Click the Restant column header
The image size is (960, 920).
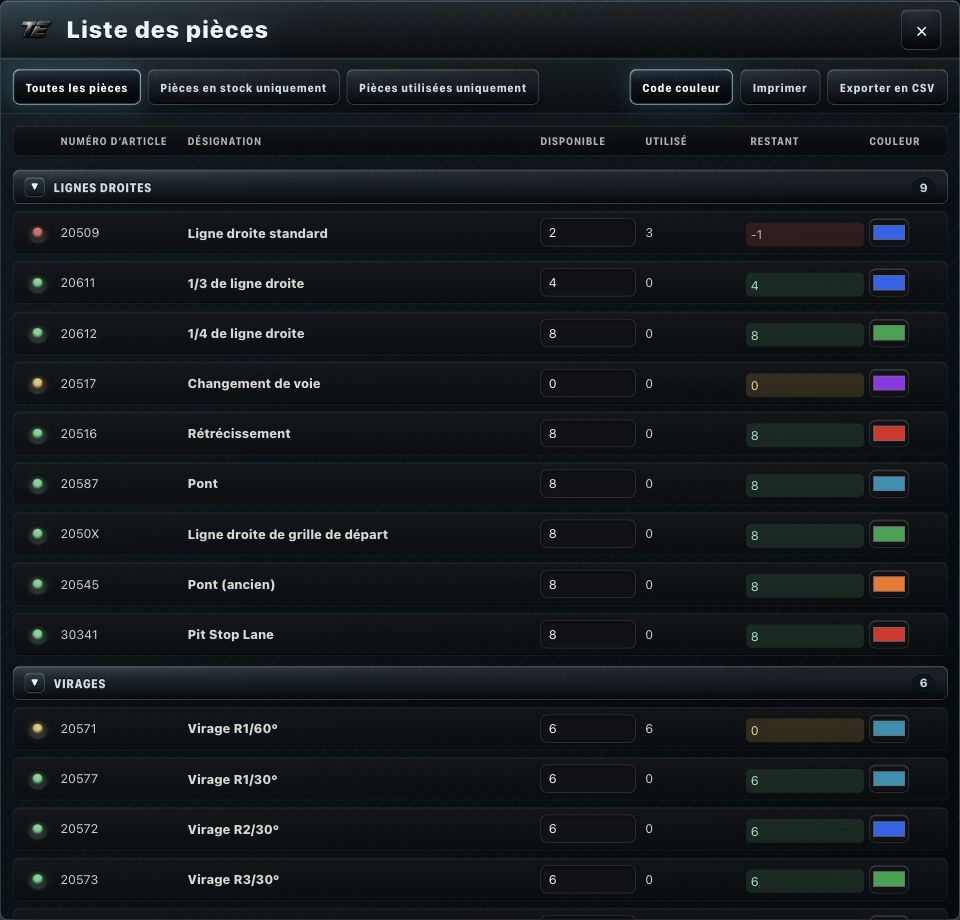click(x=774, y=141)
